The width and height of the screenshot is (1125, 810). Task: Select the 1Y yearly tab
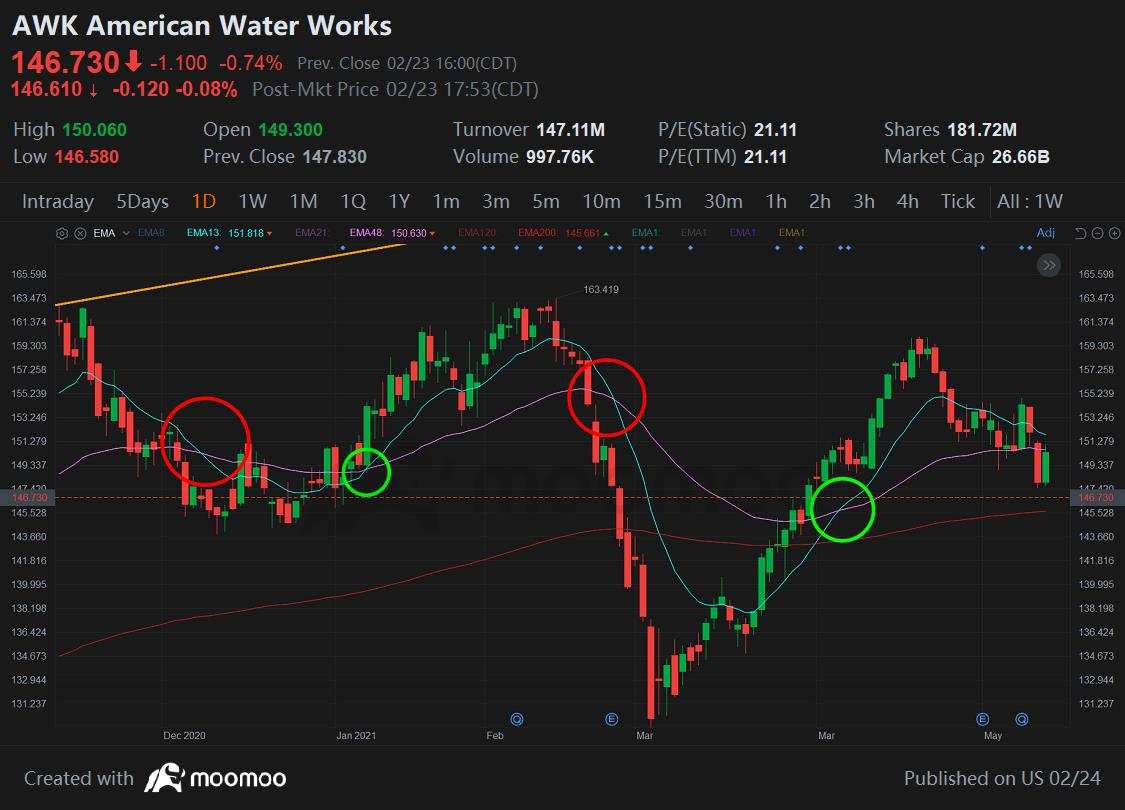[x=399, y=202]
